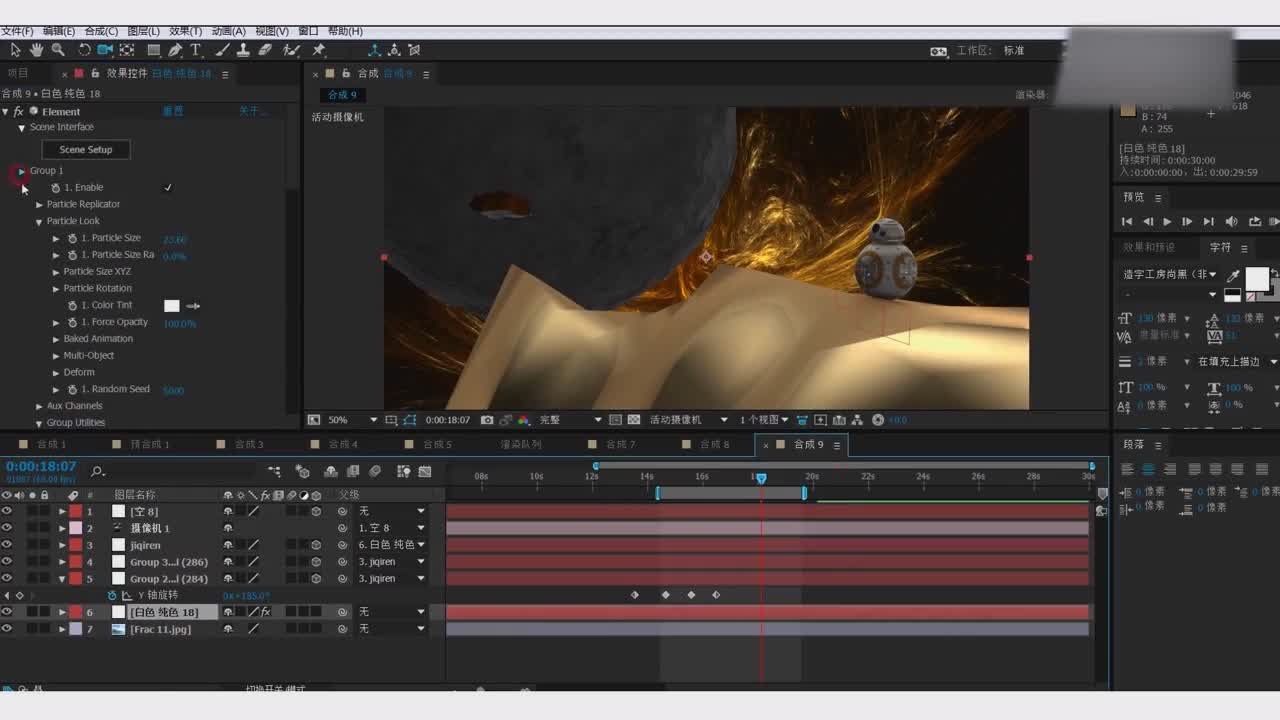Open the 完整 resolution dropdown
Image resolution: width=1280 pixels, height=720 pixels.
571,420
